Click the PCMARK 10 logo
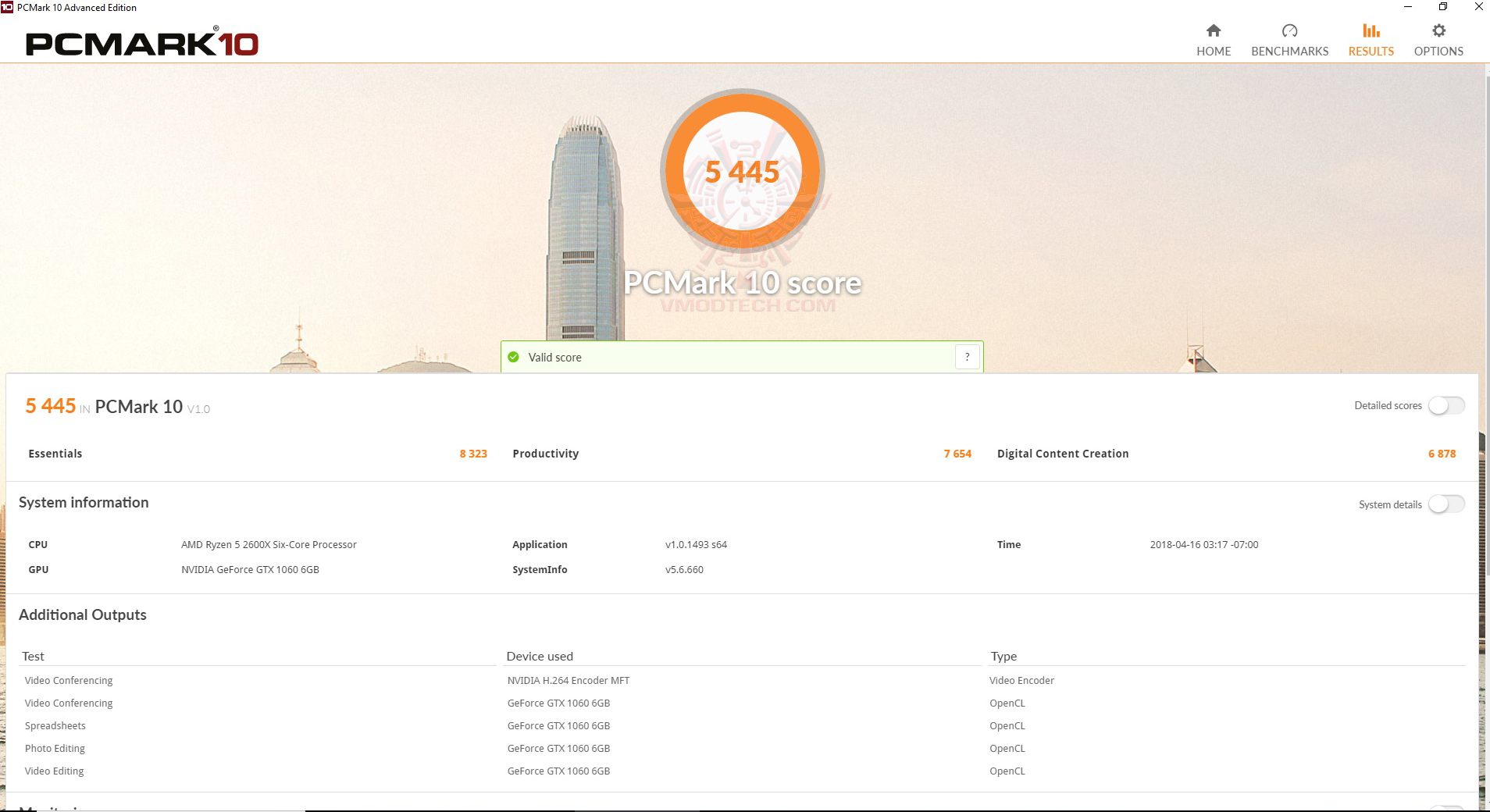This screenshot has width=1490, height=812. point(142,43)
